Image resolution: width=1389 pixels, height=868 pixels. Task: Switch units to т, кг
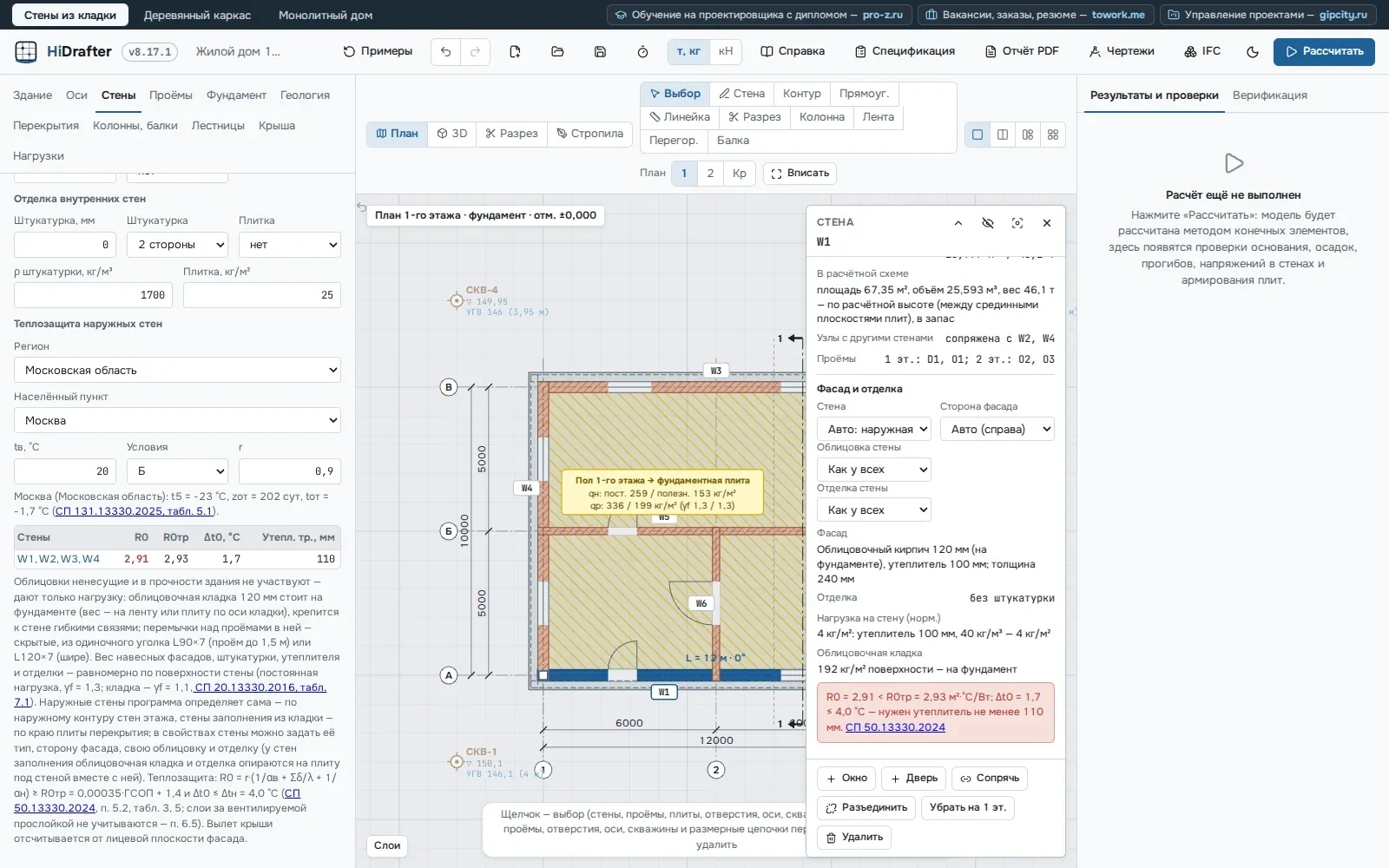click(688, 51)
